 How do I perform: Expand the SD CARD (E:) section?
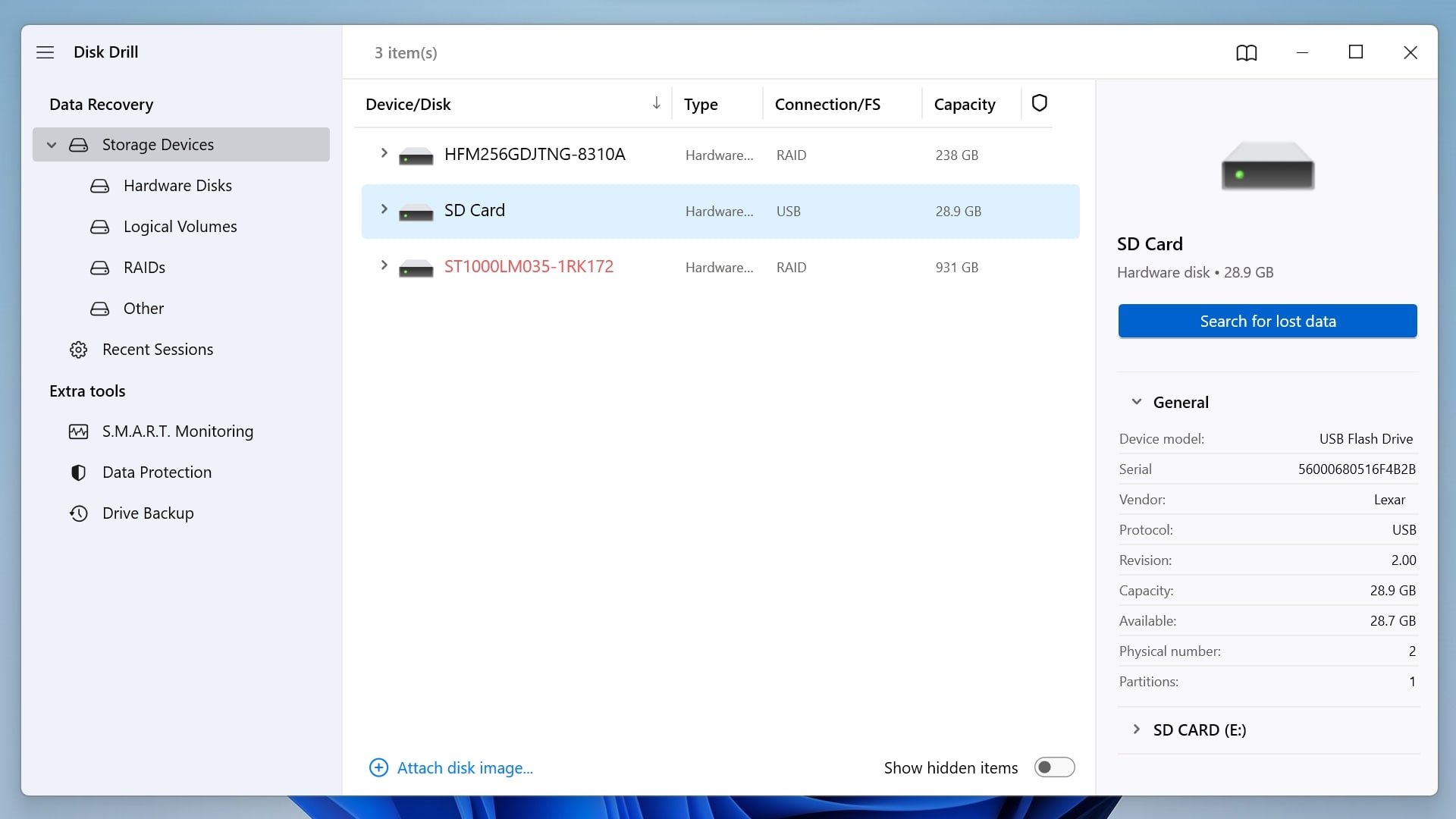tap(1136, 730)
